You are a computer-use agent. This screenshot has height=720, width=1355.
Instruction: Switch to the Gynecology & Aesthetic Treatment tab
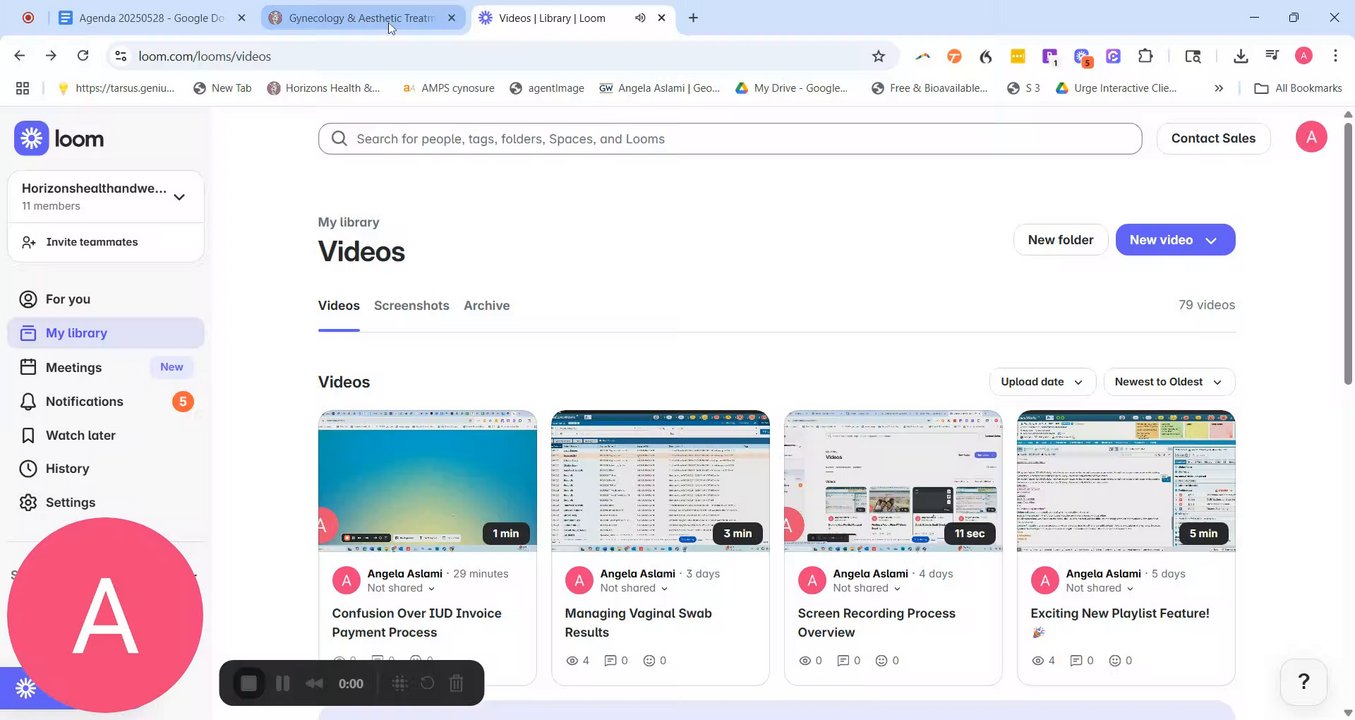pos(362,18)
